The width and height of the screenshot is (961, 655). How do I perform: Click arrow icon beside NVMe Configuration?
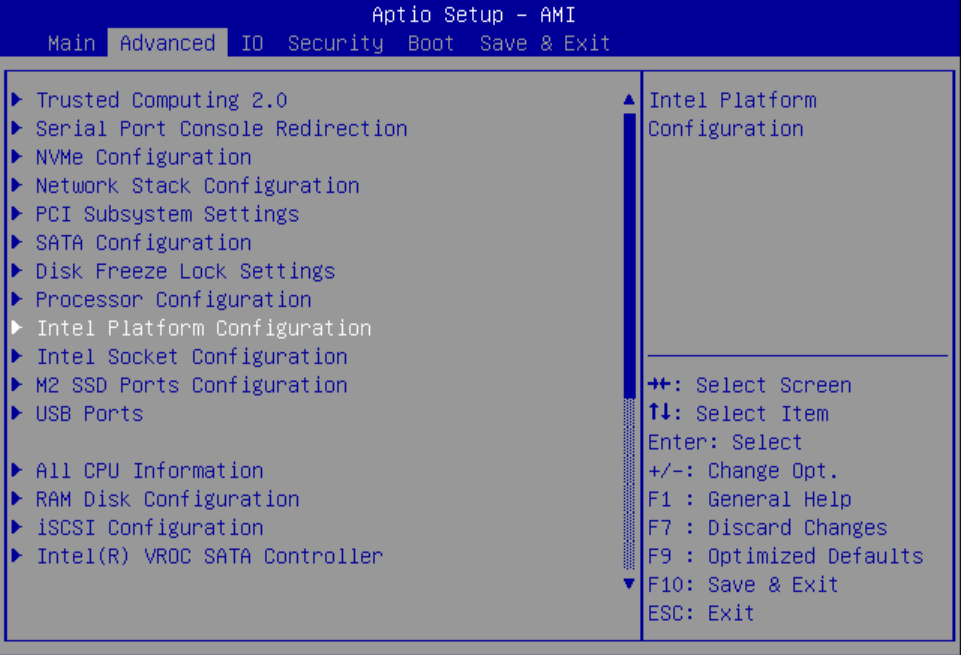point(17,157)
